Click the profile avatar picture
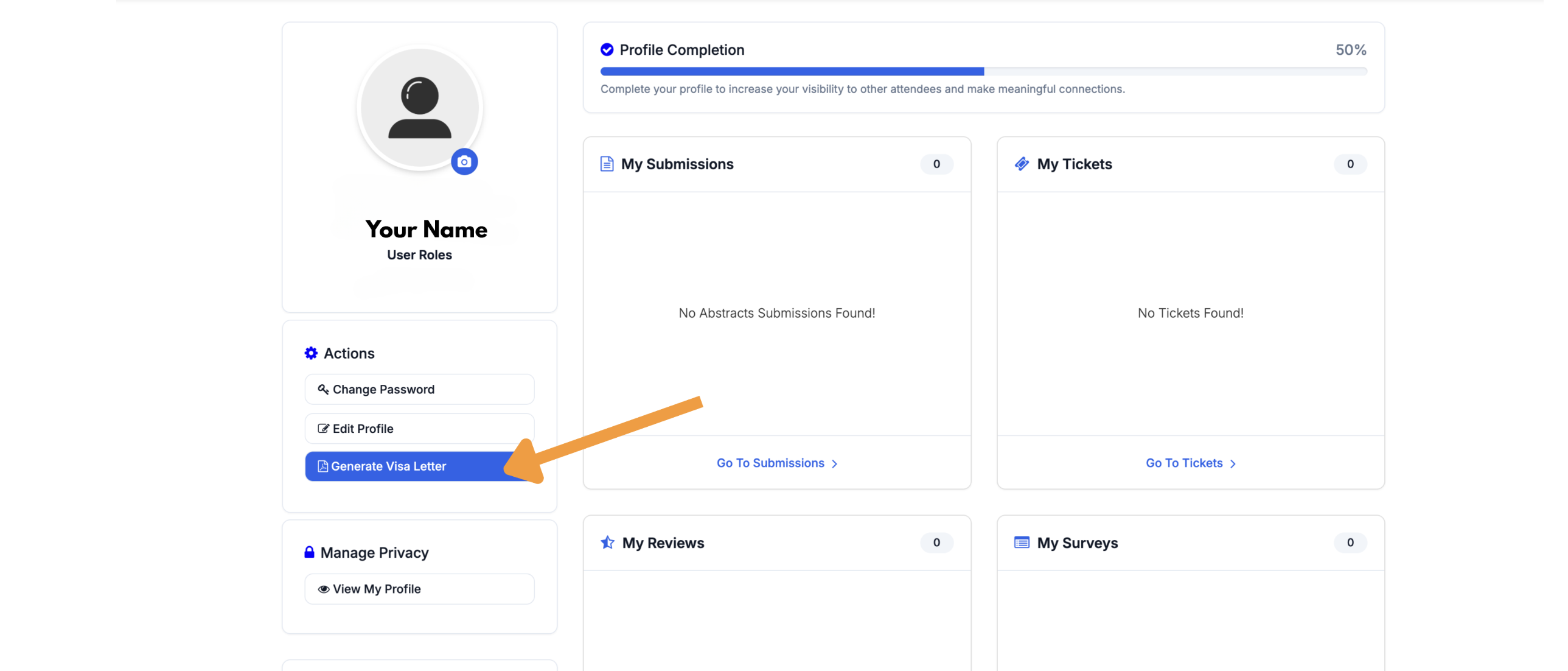The height and width of the screenshot is (671, 1568). (x=419, y=108)
